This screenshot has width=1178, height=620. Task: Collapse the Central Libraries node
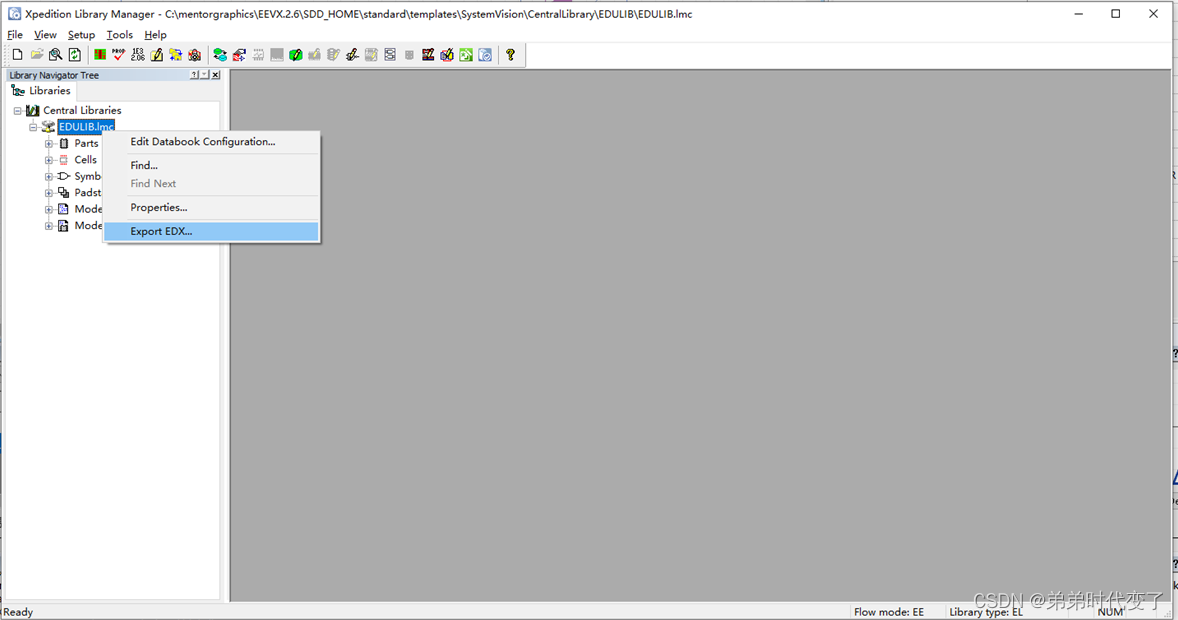point(16,110)
